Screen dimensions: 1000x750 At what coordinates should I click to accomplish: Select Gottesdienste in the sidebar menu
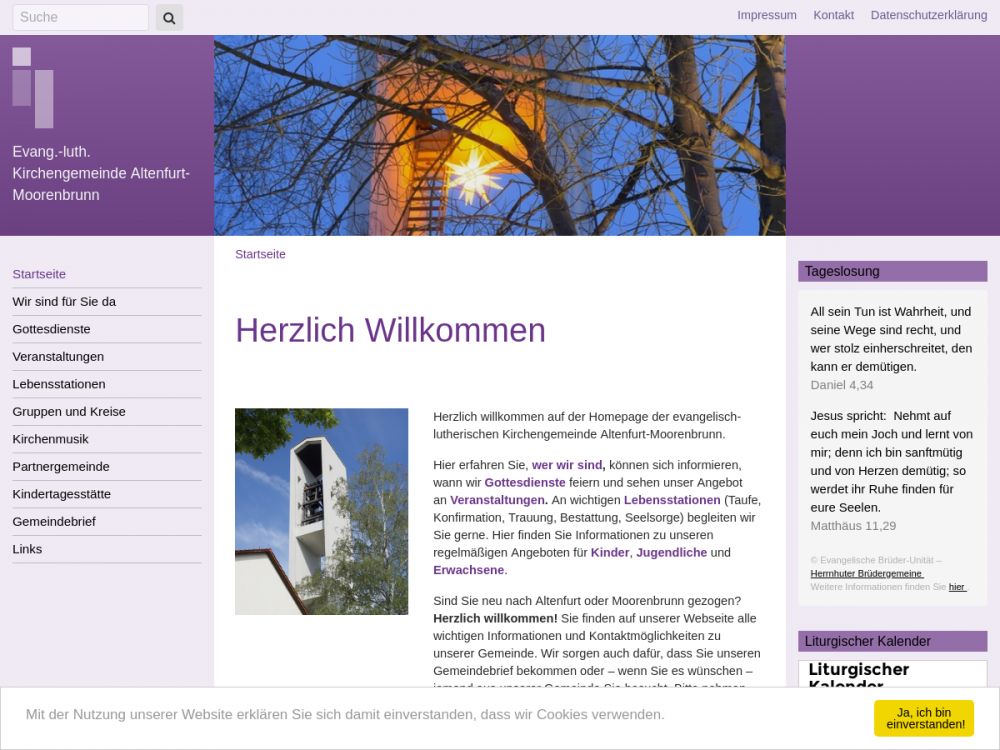[51, 329]
